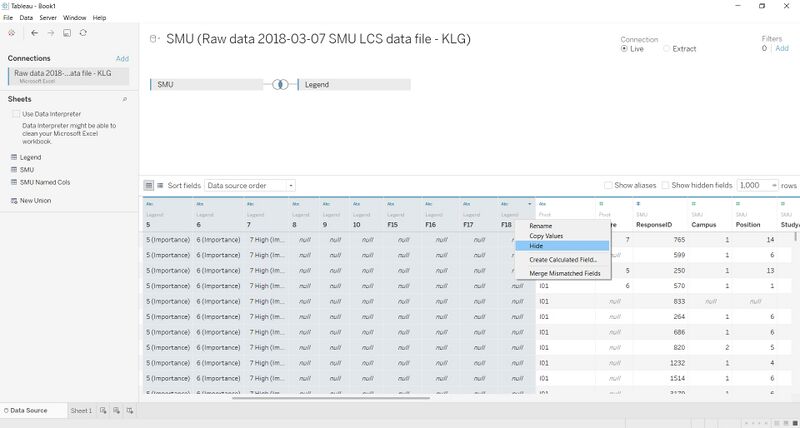Add a new story using tab icon
Image resolution: width=800 pixels, height=428 pixels.
pyautogui.click(x=130, y=410)
